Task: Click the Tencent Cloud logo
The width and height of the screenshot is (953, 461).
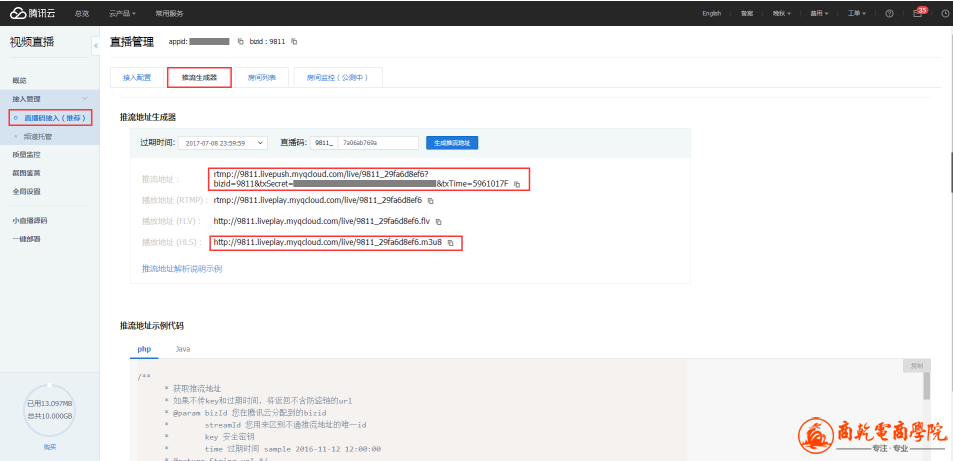Action: pyautogui.click(x=33, y=13)
